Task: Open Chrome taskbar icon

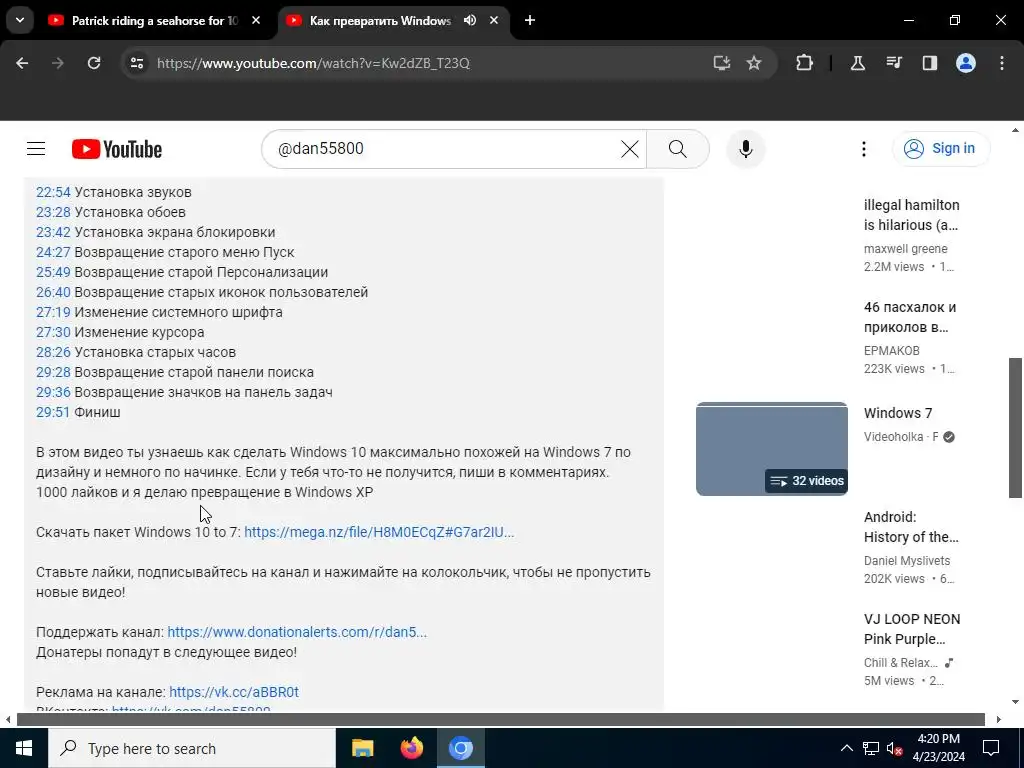Action: pos(460,748)
